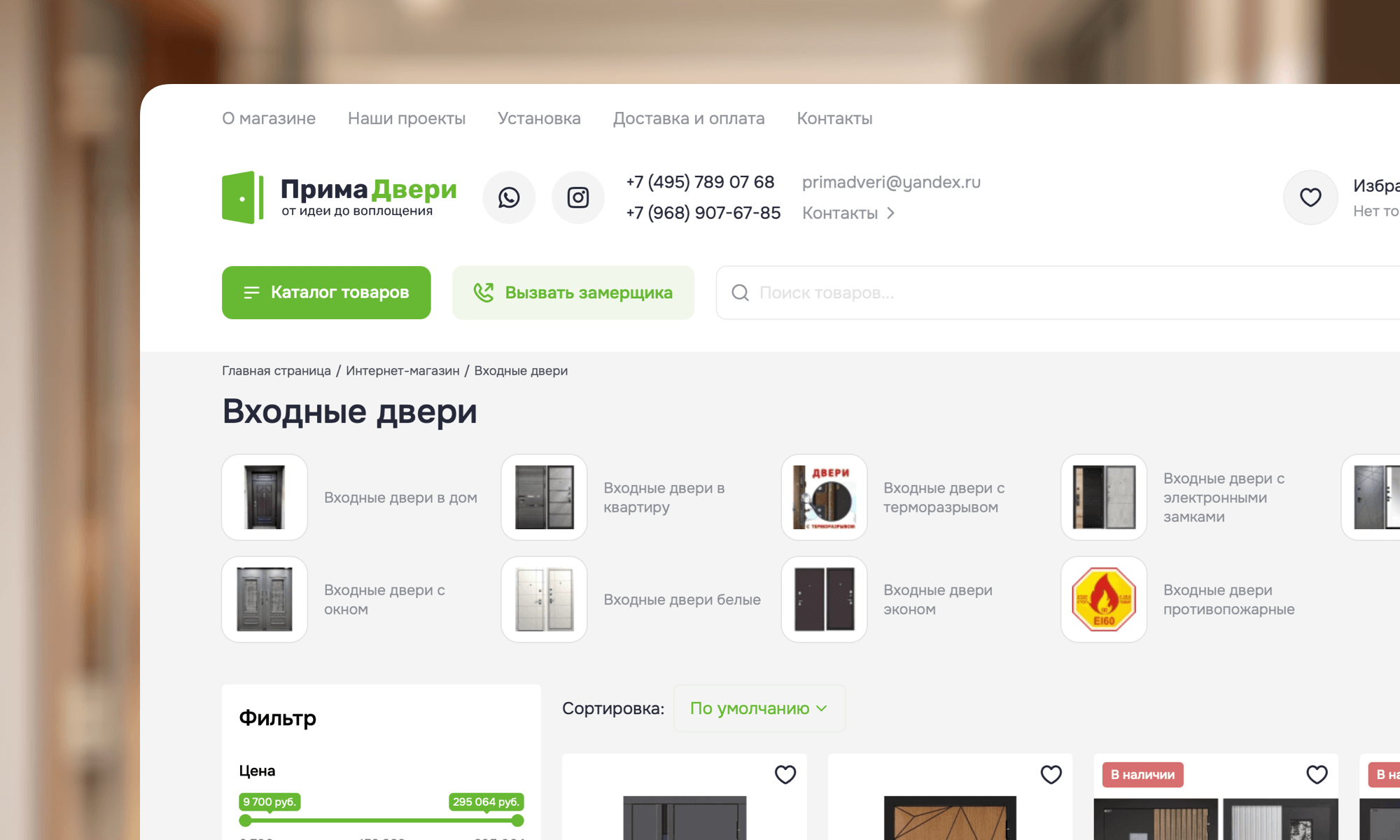Open the WhatsApp contact icon
Screen dimensions: 1400x840
point(509,197)
